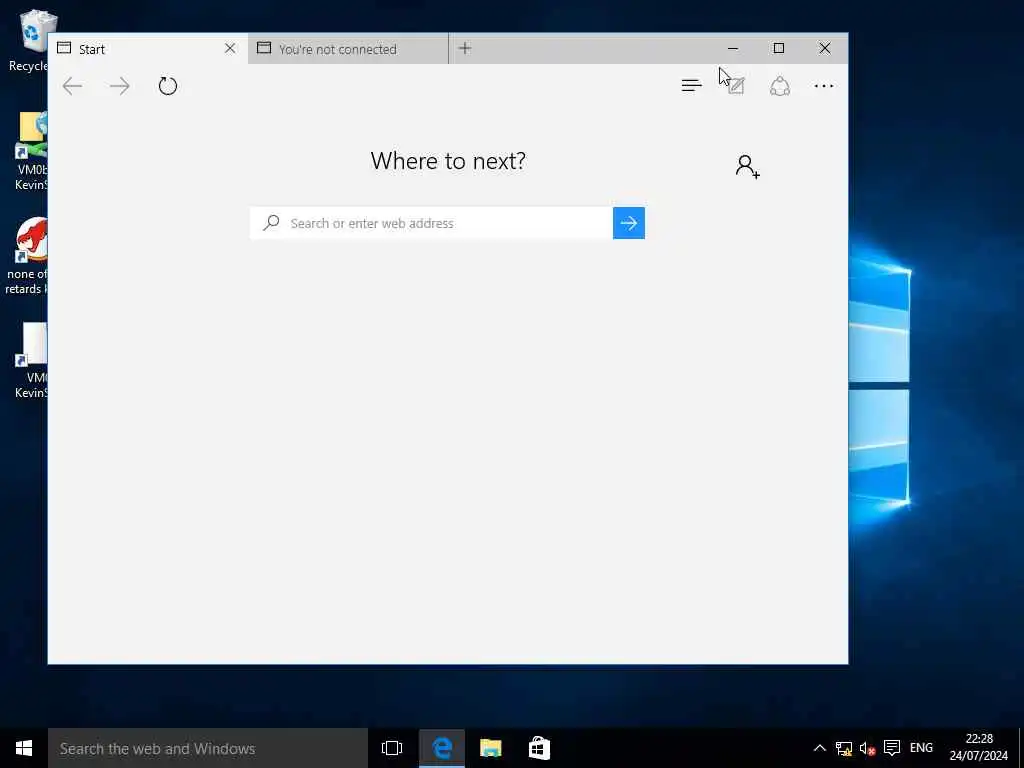Image resolution: width=1024 pixels, height=768 pixels.
Task: Select the ENG language indicator
Action: tap(921, 748)
